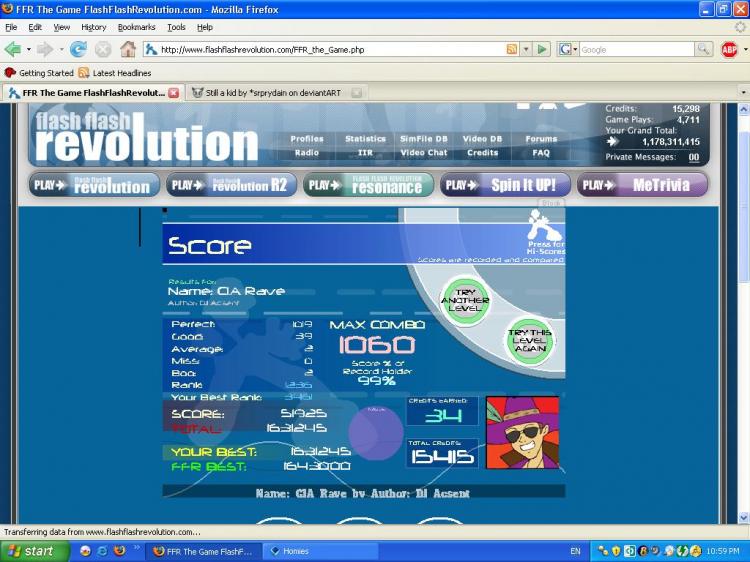Open the Radio link

[307, 153]
